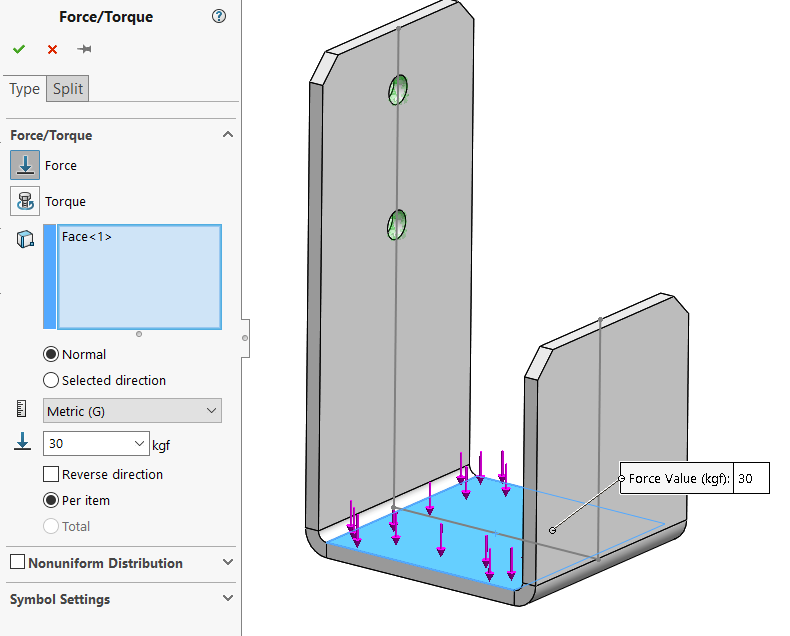Open the force value 30 dropdown arrow
This screenshot has width=790, height=636.
(139, 443)
